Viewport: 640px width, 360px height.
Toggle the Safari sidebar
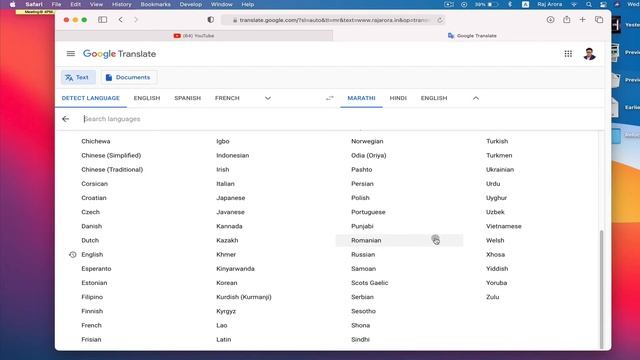point(102,20)
